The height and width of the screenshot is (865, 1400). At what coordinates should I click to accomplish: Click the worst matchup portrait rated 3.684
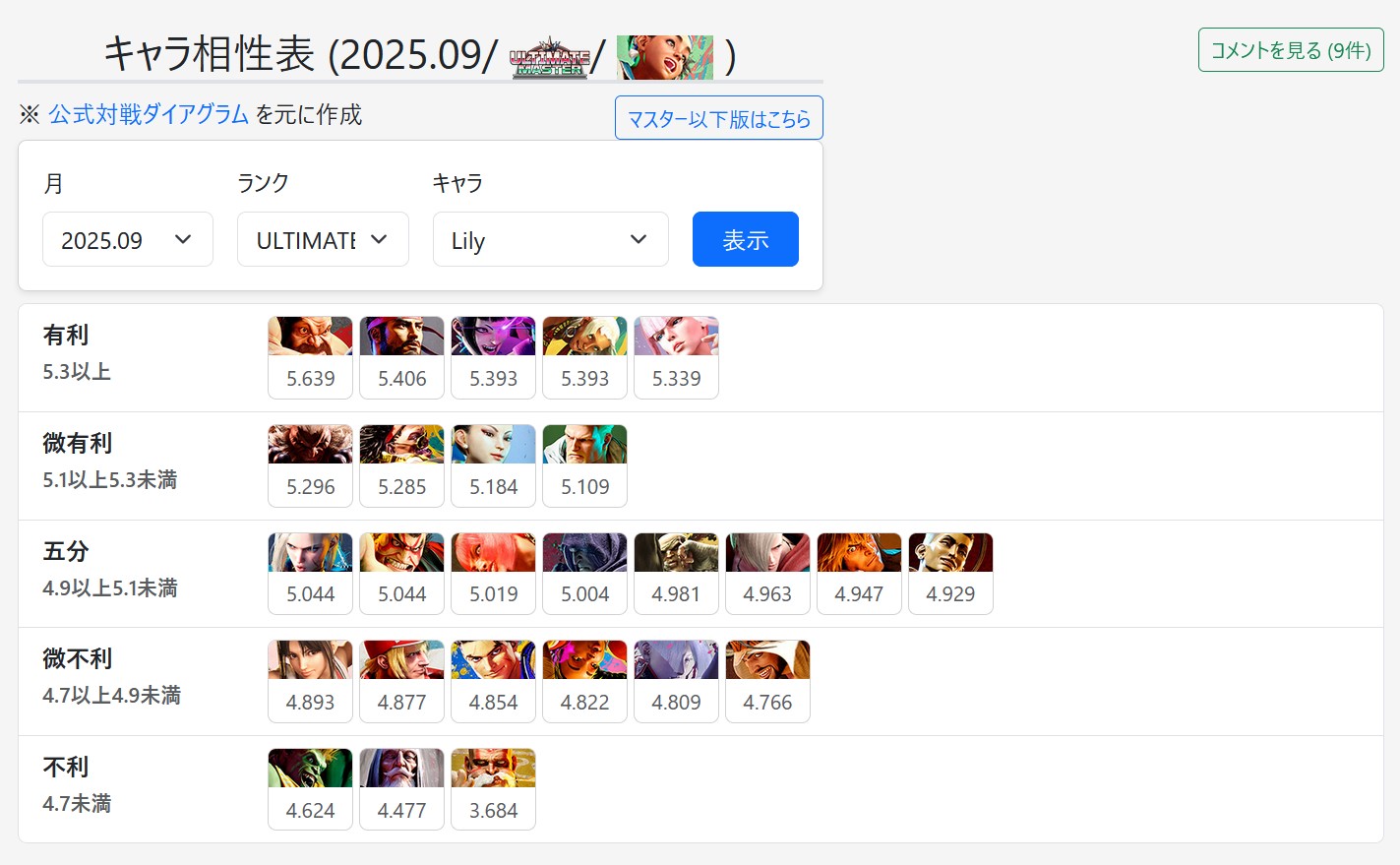[x=493, y=789]
